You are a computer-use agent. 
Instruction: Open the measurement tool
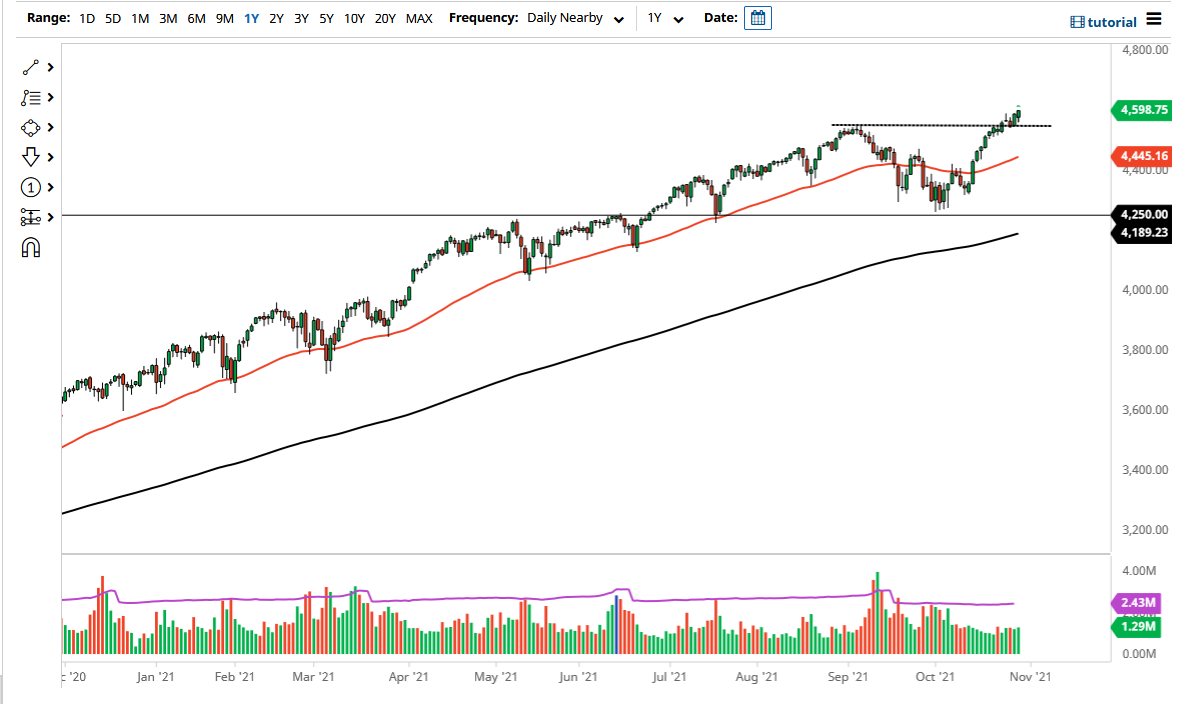pyautogui.click(x=29, y=217)
